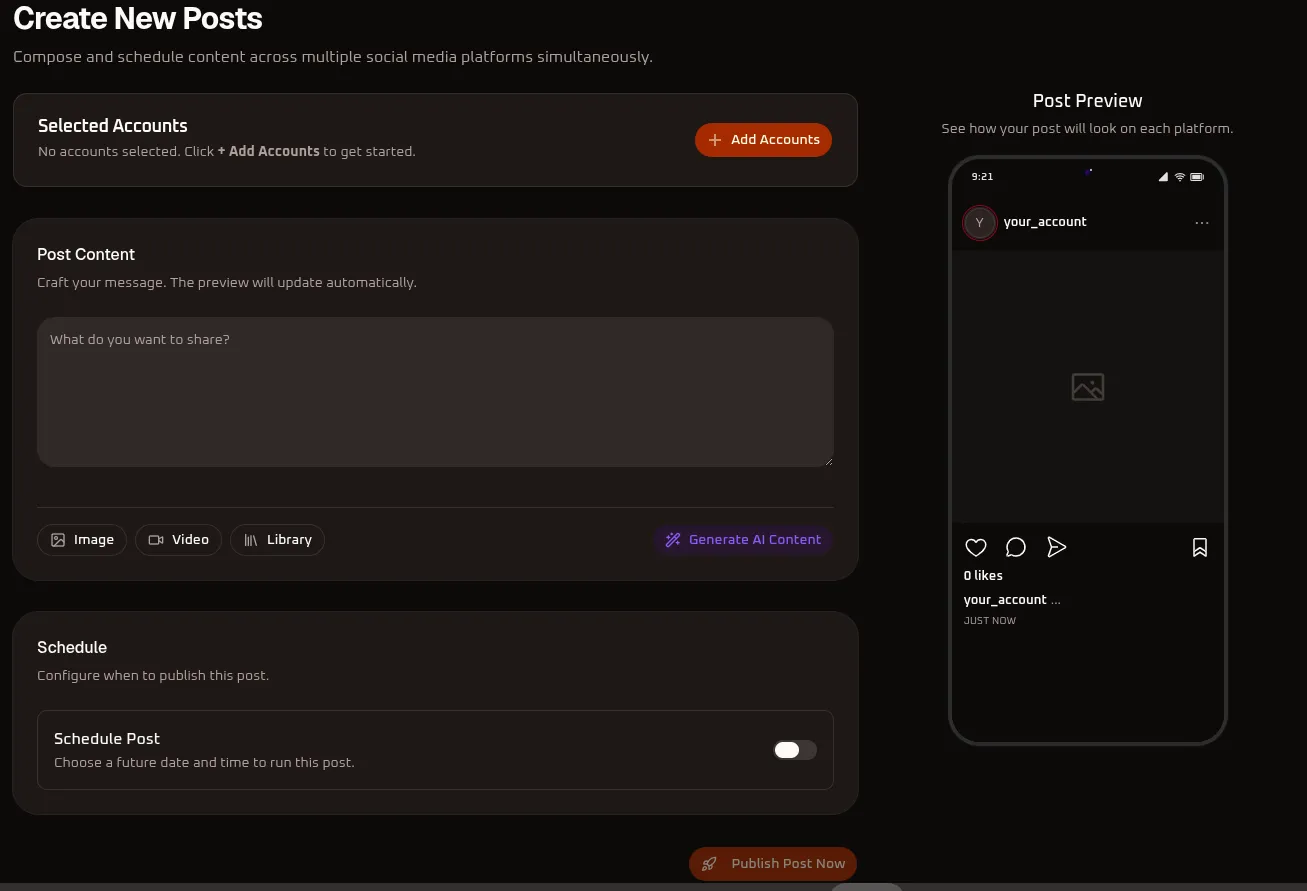The width and height of the screenshot is (1307, 891).
Task: Click Publish Post Now
Action: coord(773,864)
